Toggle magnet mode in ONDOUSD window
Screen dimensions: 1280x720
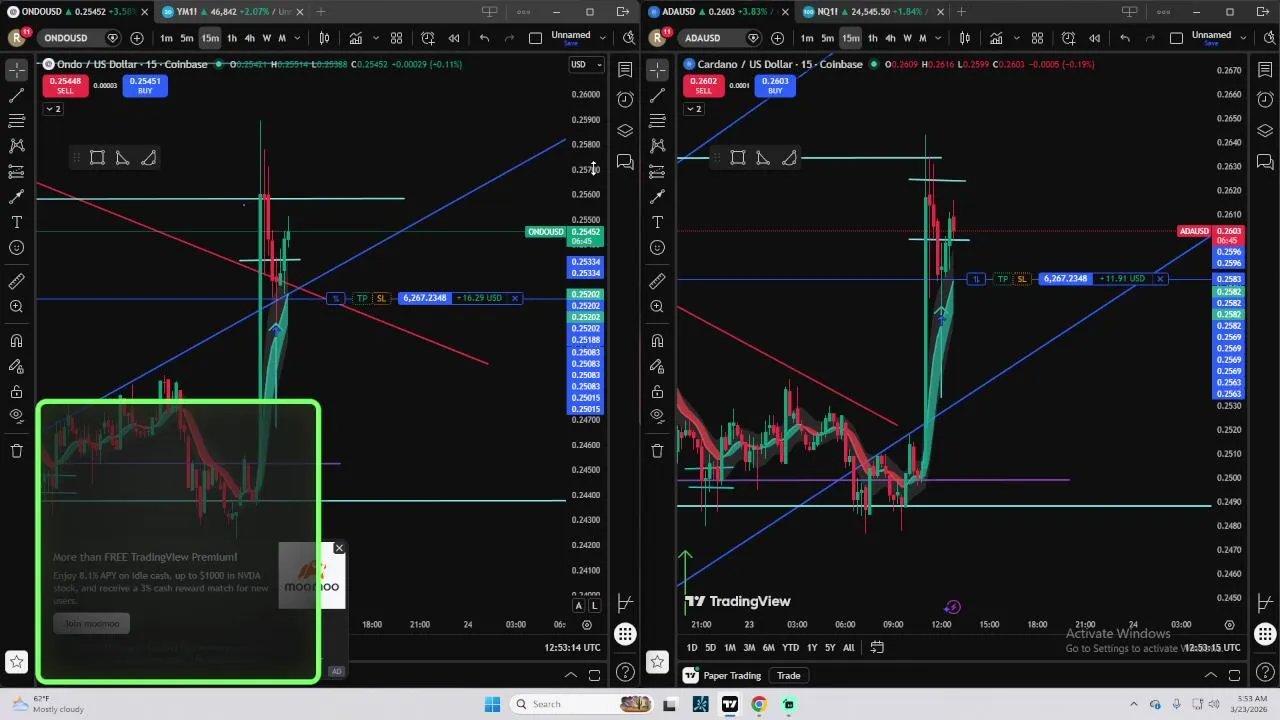[x=16, y=341]
